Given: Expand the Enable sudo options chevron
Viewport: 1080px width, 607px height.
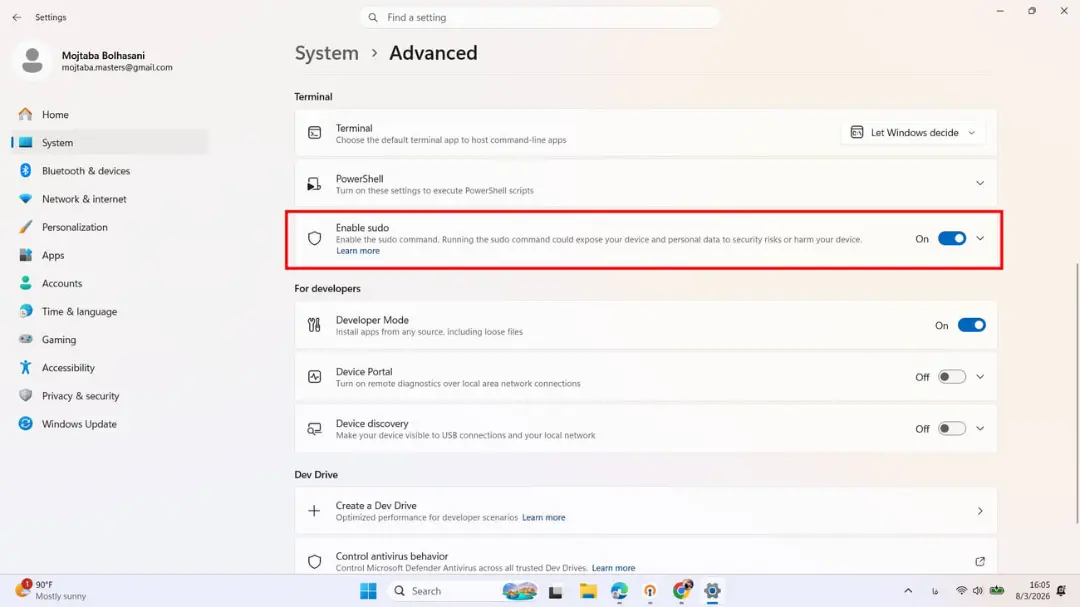Looking at the screenshot, I should point(979,238).
